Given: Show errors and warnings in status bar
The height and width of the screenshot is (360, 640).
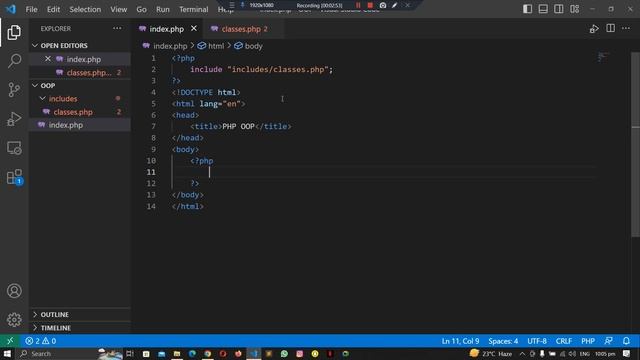Looking at the screenshot, I should (x=40, y=341).
